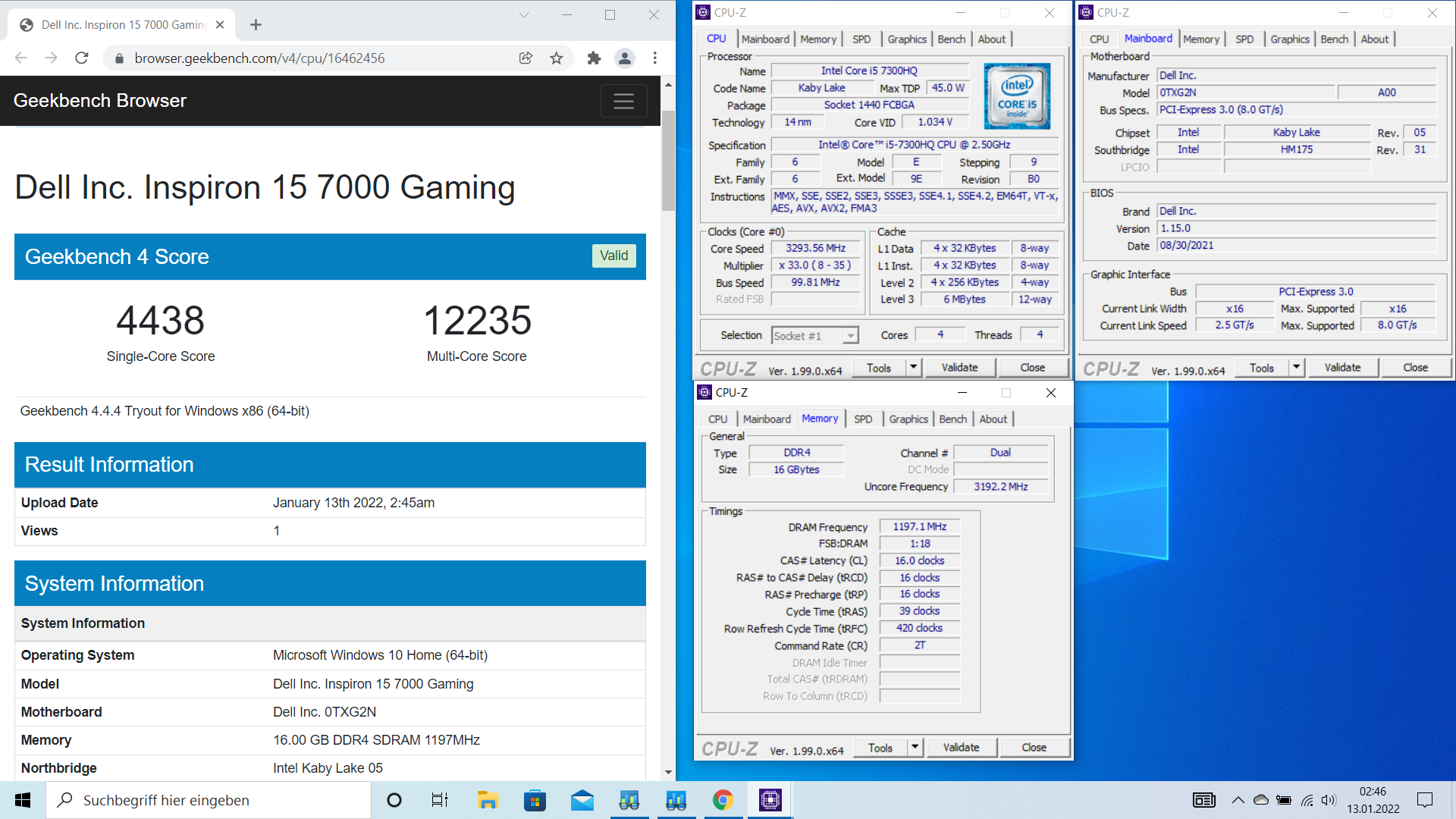The height and width of the screenshot is (819, 1456).
Task: Launch File Explorer from the taskbar
Action: point(487,800)
